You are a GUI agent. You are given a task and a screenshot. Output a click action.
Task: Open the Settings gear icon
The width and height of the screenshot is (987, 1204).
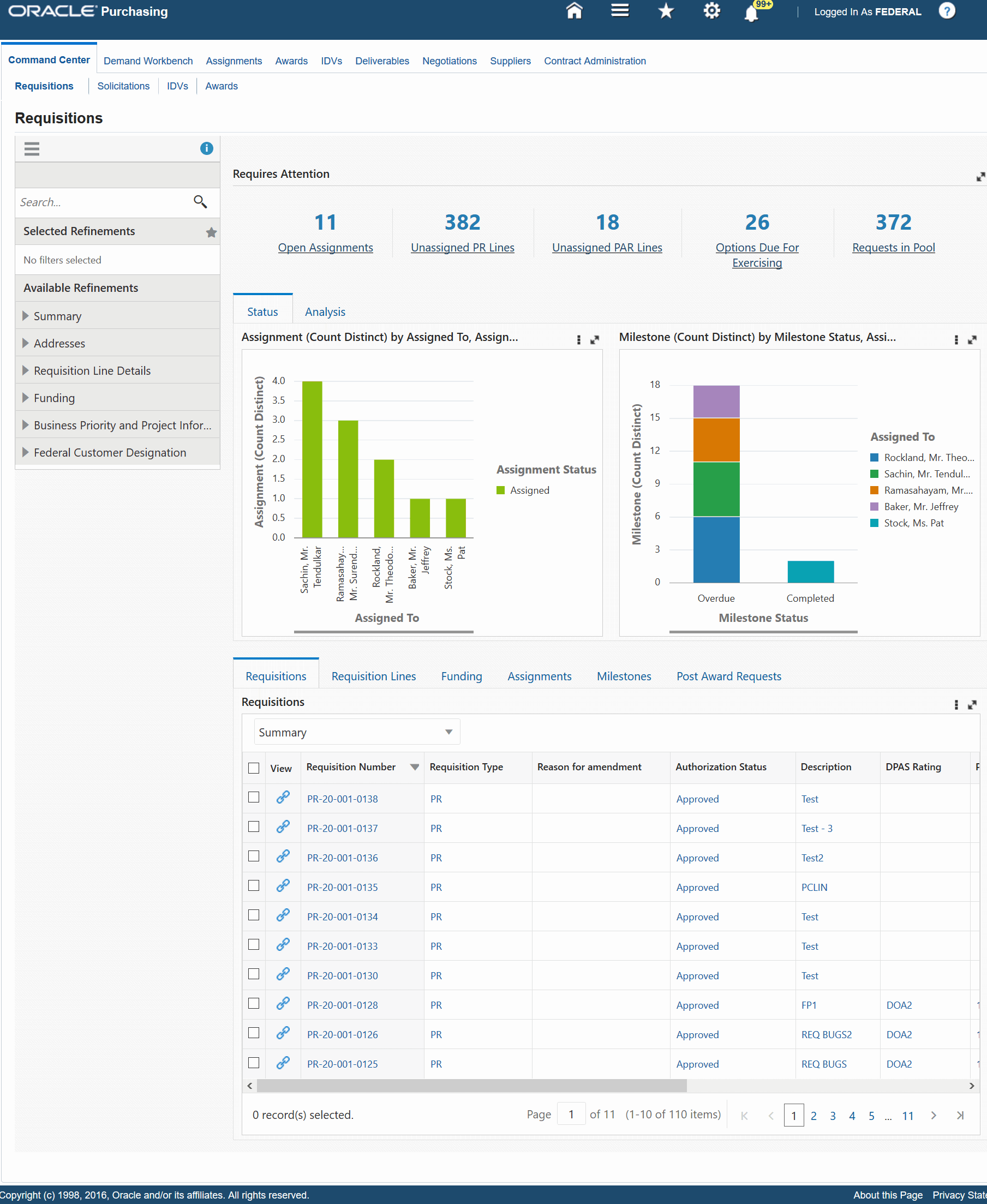[x=711, y=11]
